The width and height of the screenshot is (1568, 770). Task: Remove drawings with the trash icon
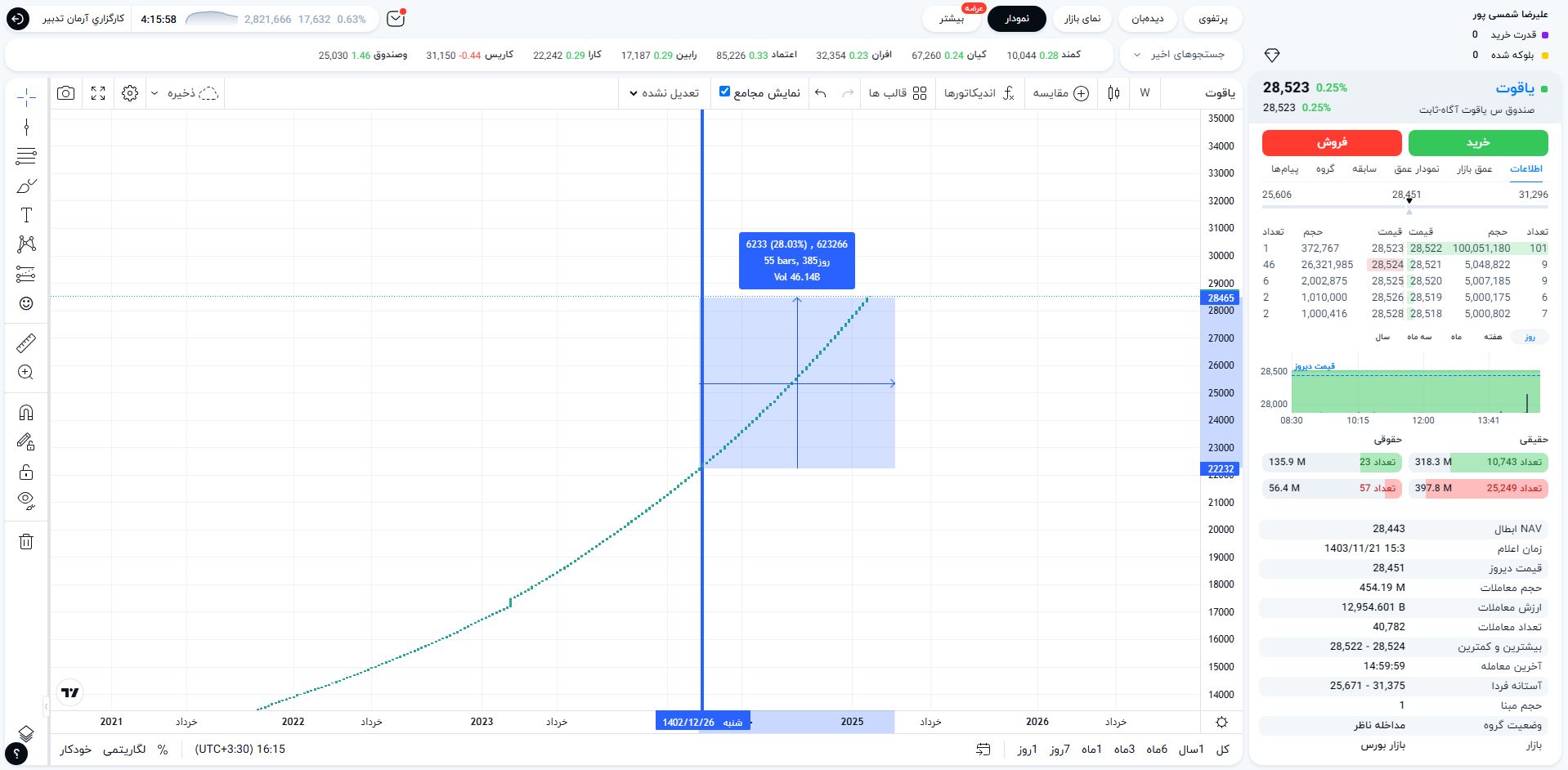[x=26, y=541]
